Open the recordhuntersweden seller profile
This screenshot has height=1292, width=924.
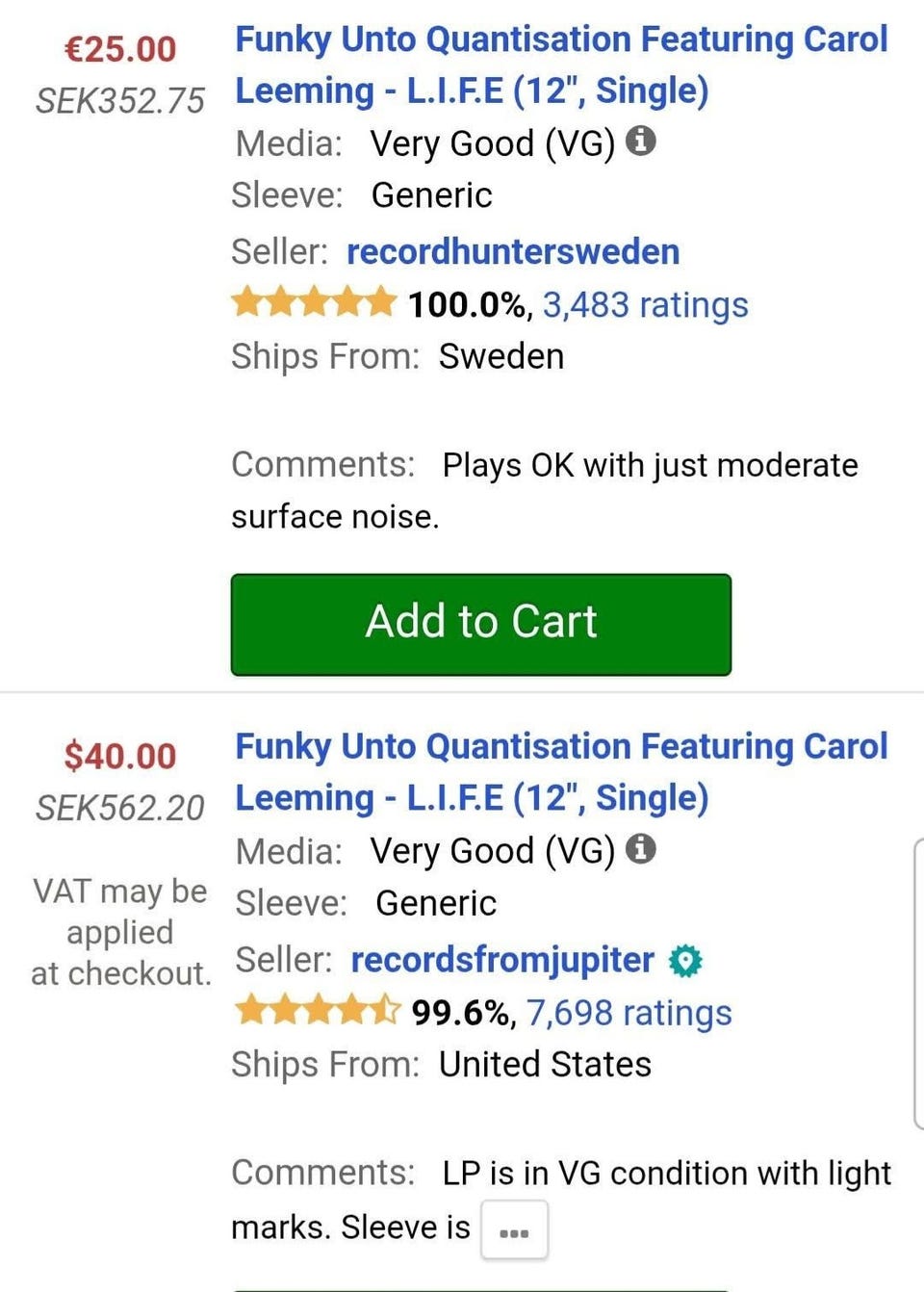tap(513, 251)
